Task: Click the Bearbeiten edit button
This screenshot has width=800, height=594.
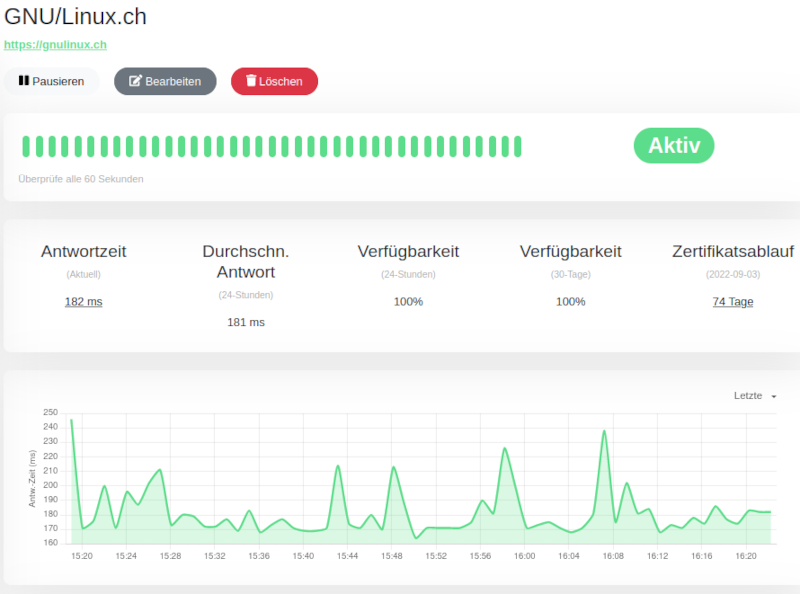Action: (x=165, y=81)
